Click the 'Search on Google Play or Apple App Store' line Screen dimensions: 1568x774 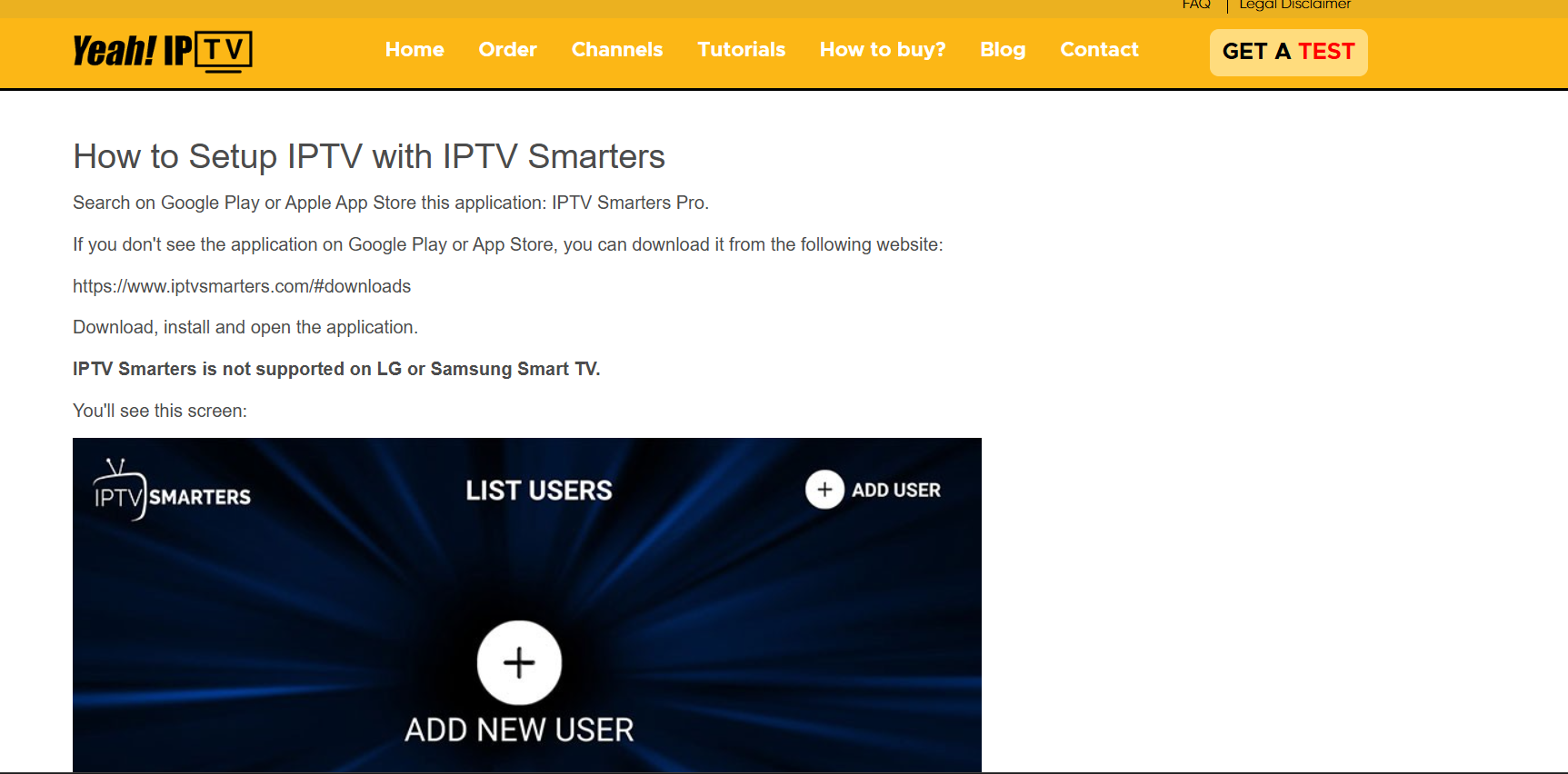click(x=391, y=203)
